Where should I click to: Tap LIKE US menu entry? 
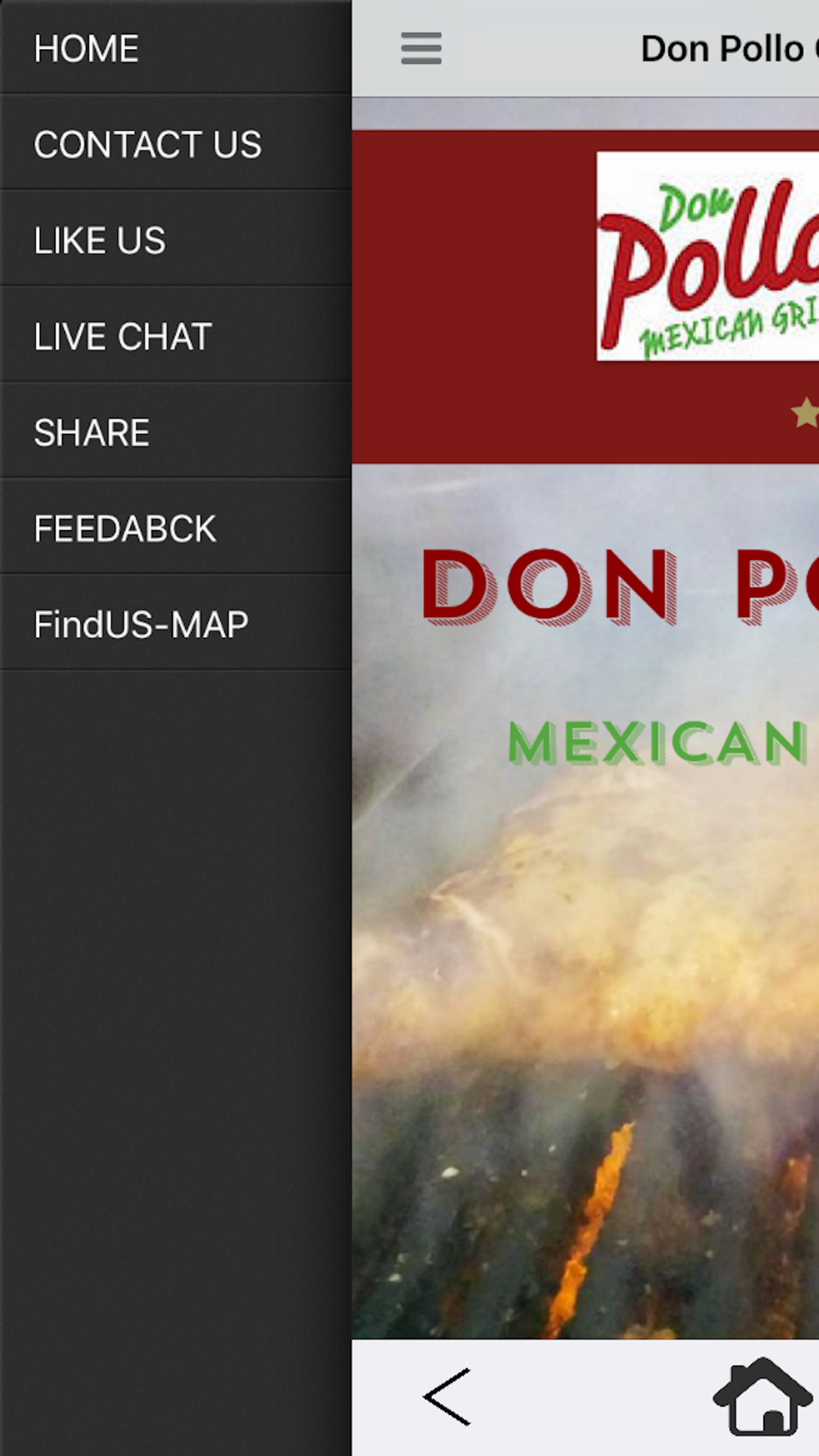[175, 239]
